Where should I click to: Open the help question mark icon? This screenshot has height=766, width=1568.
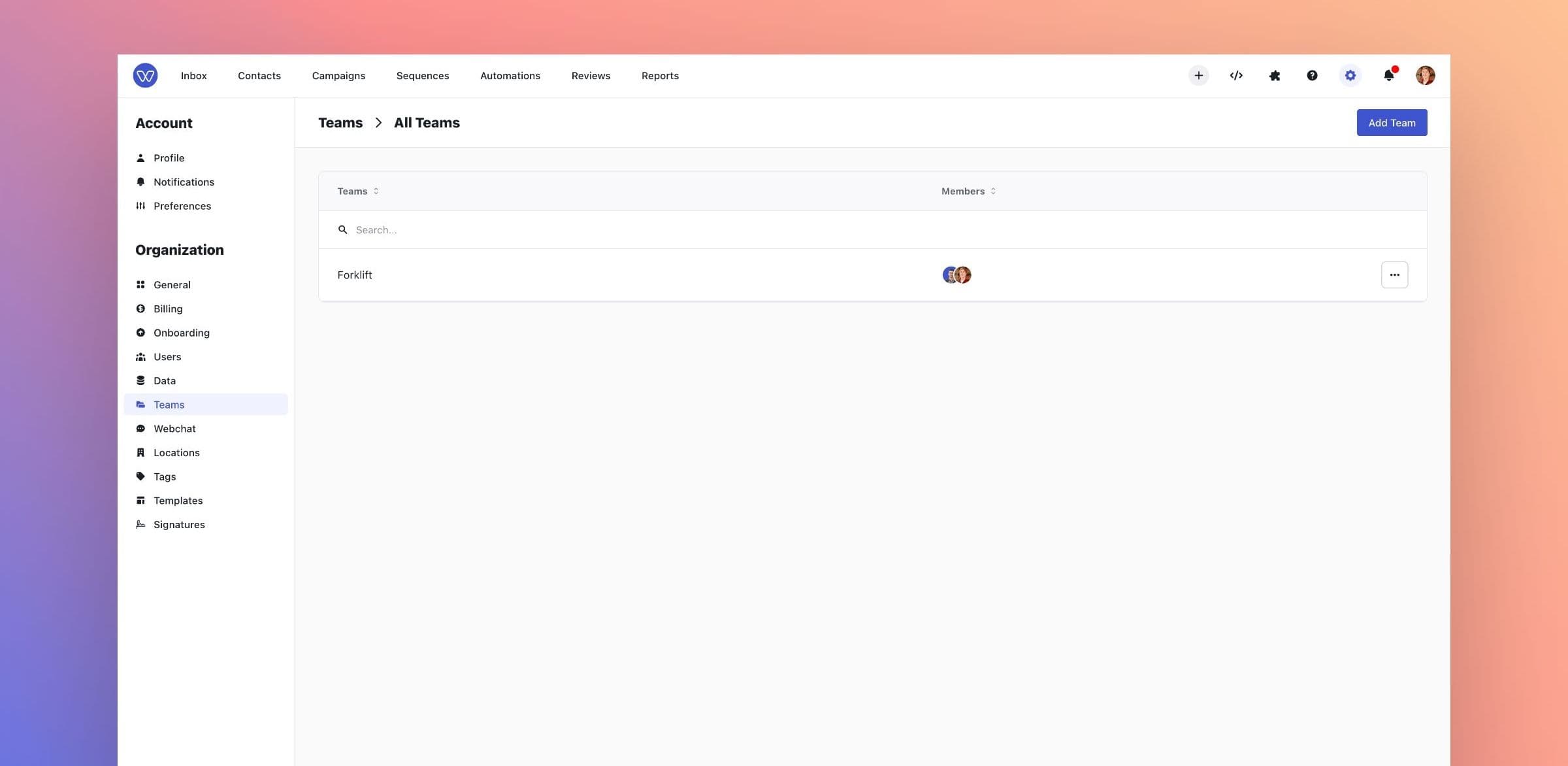point(1312,76)
